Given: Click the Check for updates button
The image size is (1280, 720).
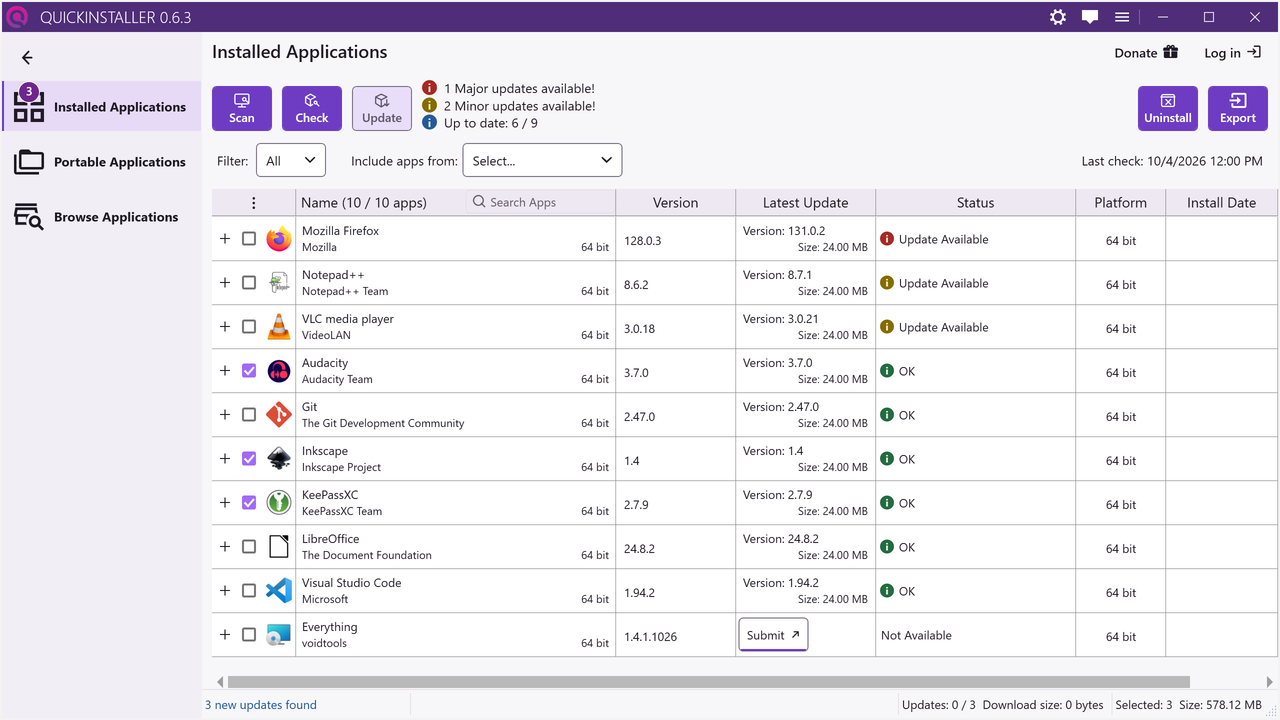Looking at the screenshot, I should (312, 108).
